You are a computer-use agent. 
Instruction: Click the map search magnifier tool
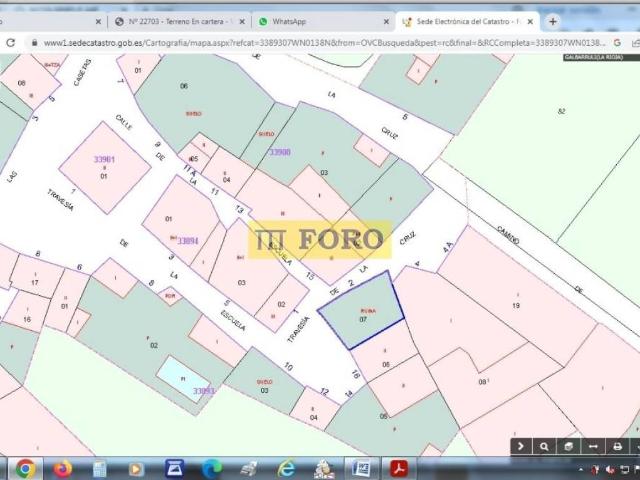coord(544,446)
